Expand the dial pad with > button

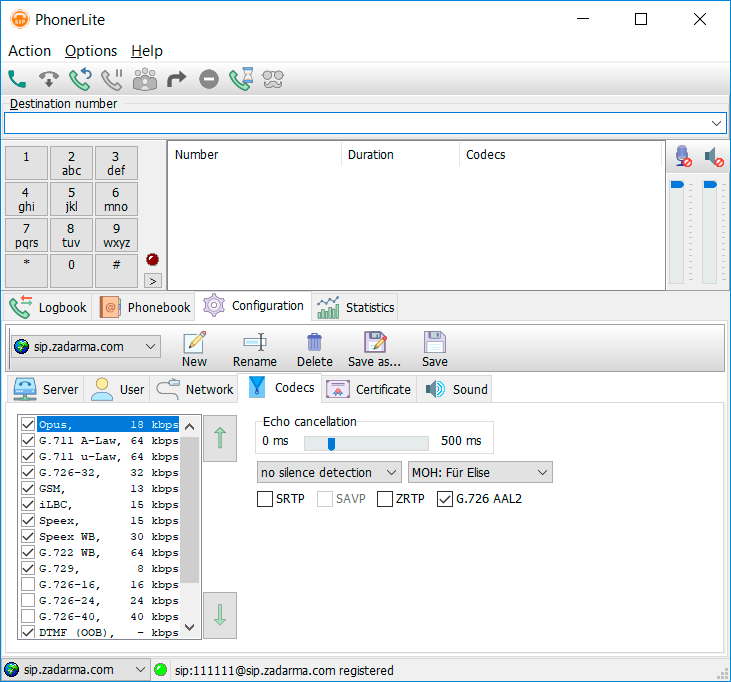pos(153,281)
